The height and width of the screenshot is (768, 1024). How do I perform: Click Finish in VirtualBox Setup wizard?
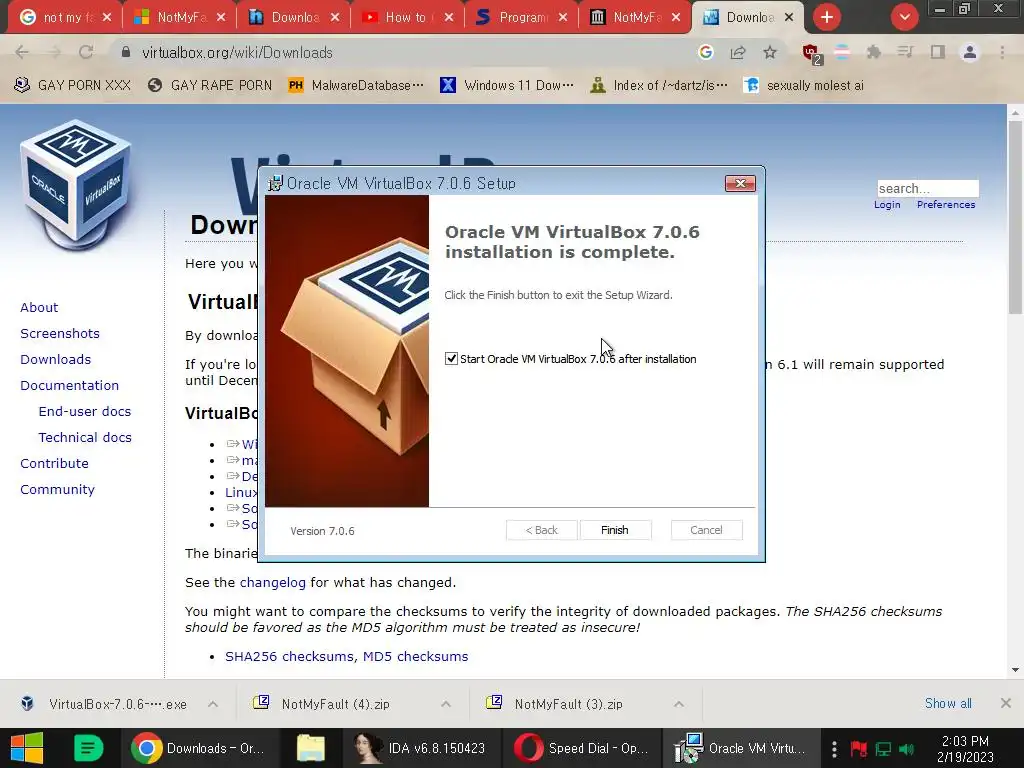click(615, 530)
